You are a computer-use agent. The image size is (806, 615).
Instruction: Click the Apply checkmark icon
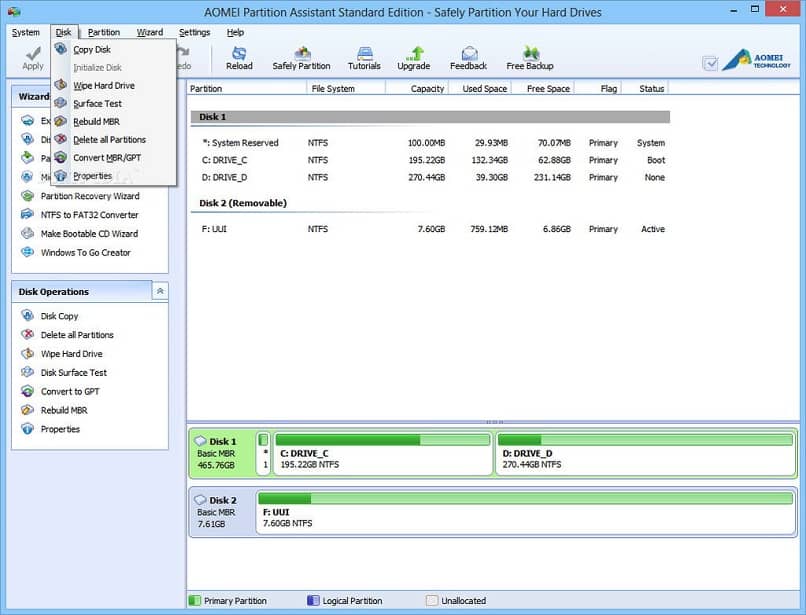[33, 57]
